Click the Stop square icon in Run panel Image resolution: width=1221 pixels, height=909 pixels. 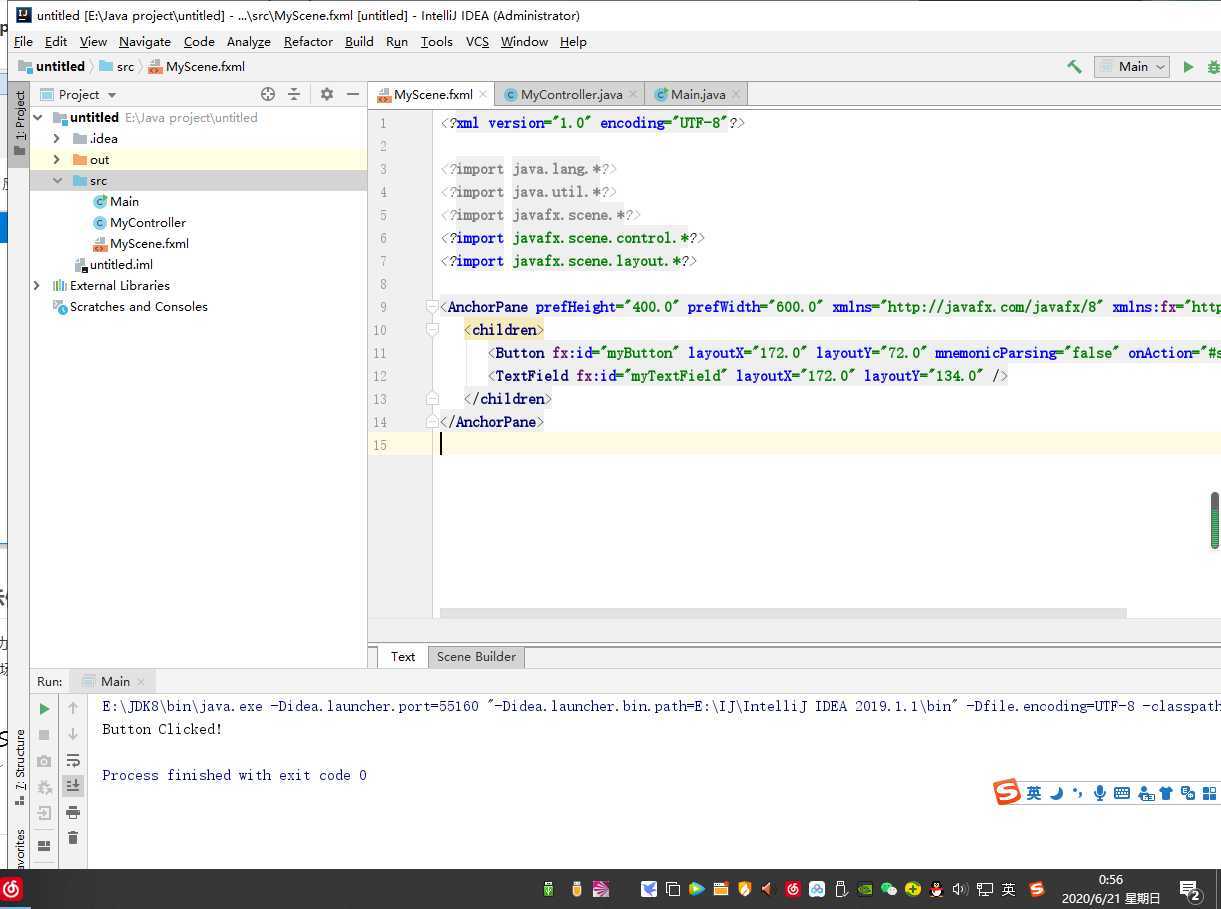(44, 735)
